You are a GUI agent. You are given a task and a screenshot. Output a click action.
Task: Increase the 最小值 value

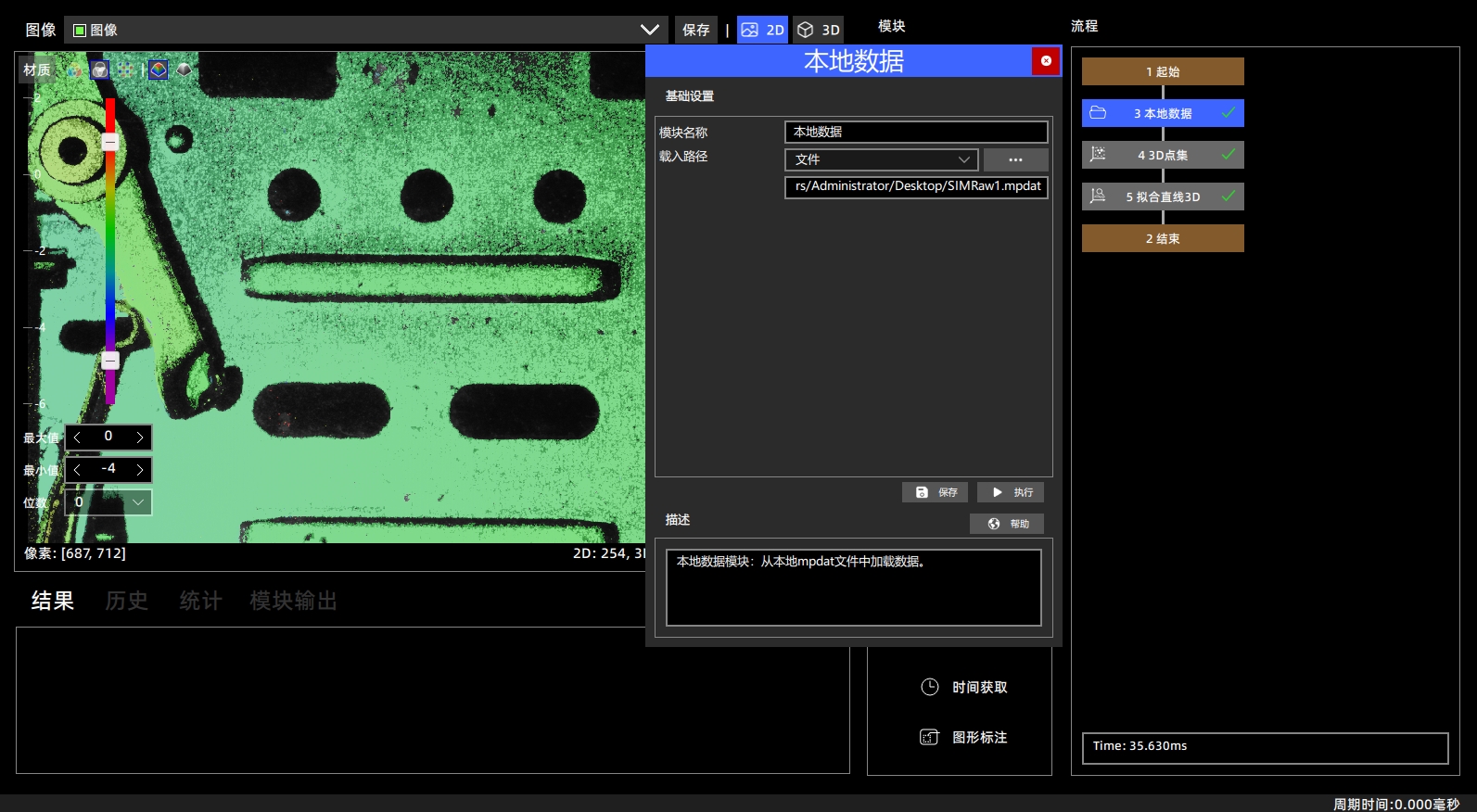[140, 470]
